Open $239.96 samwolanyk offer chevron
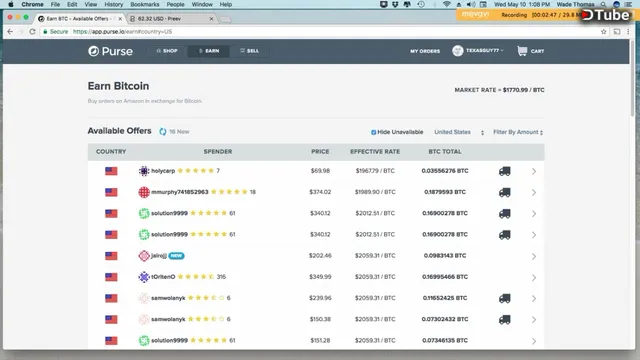The width and height of the screenshot is (640, 360). click(534, 299)
